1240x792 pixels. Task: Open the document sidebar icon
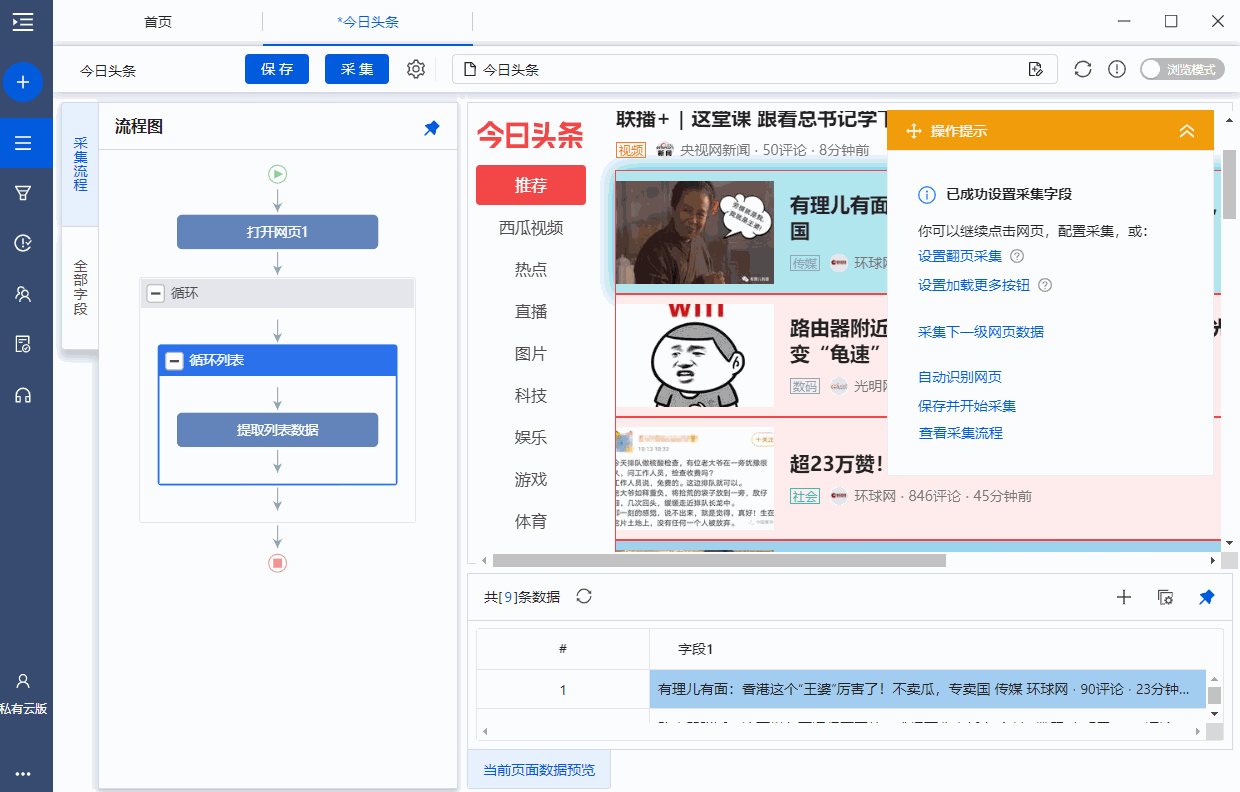pos(23,344)
